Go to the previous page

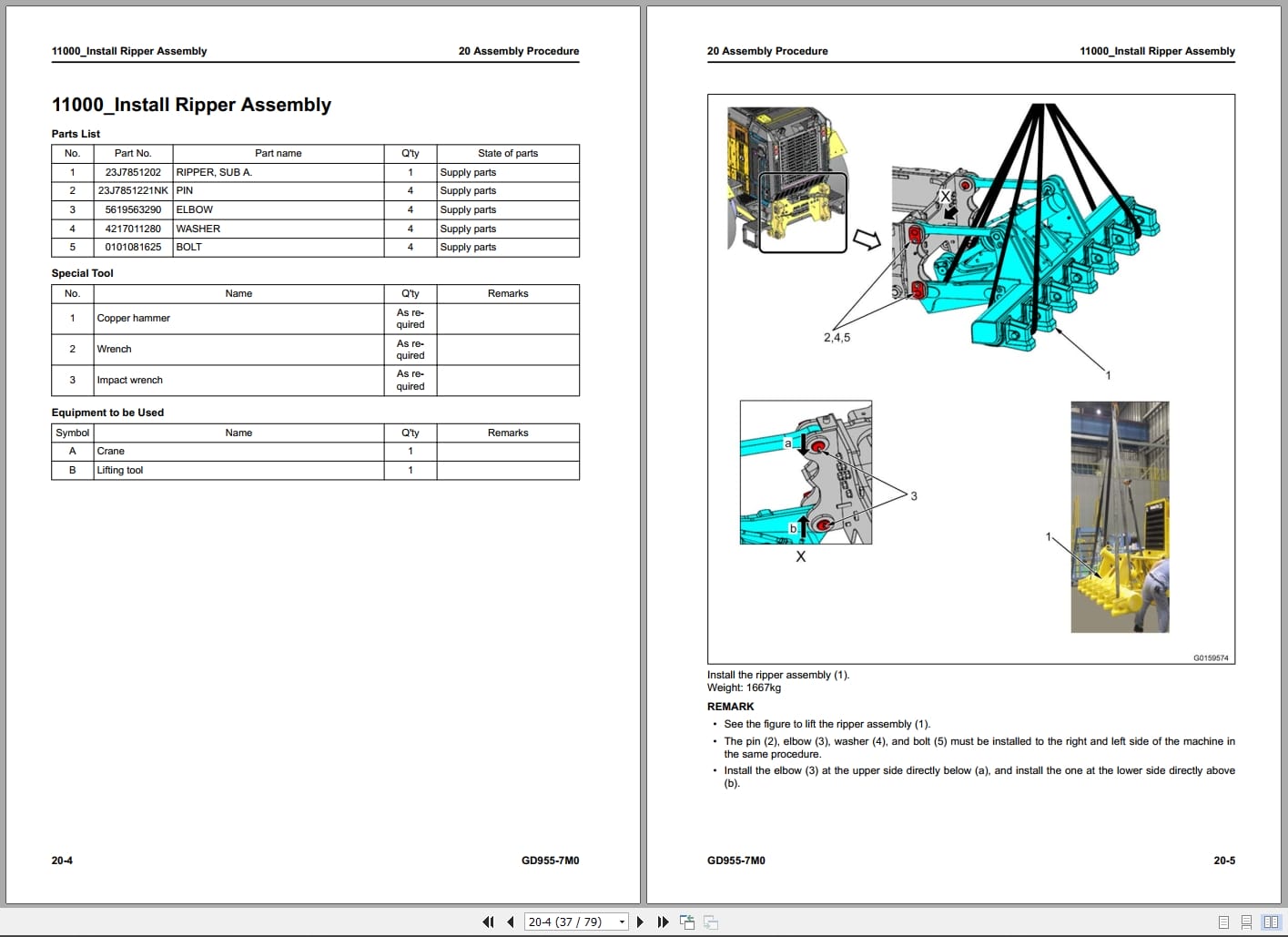click(511, 922)
